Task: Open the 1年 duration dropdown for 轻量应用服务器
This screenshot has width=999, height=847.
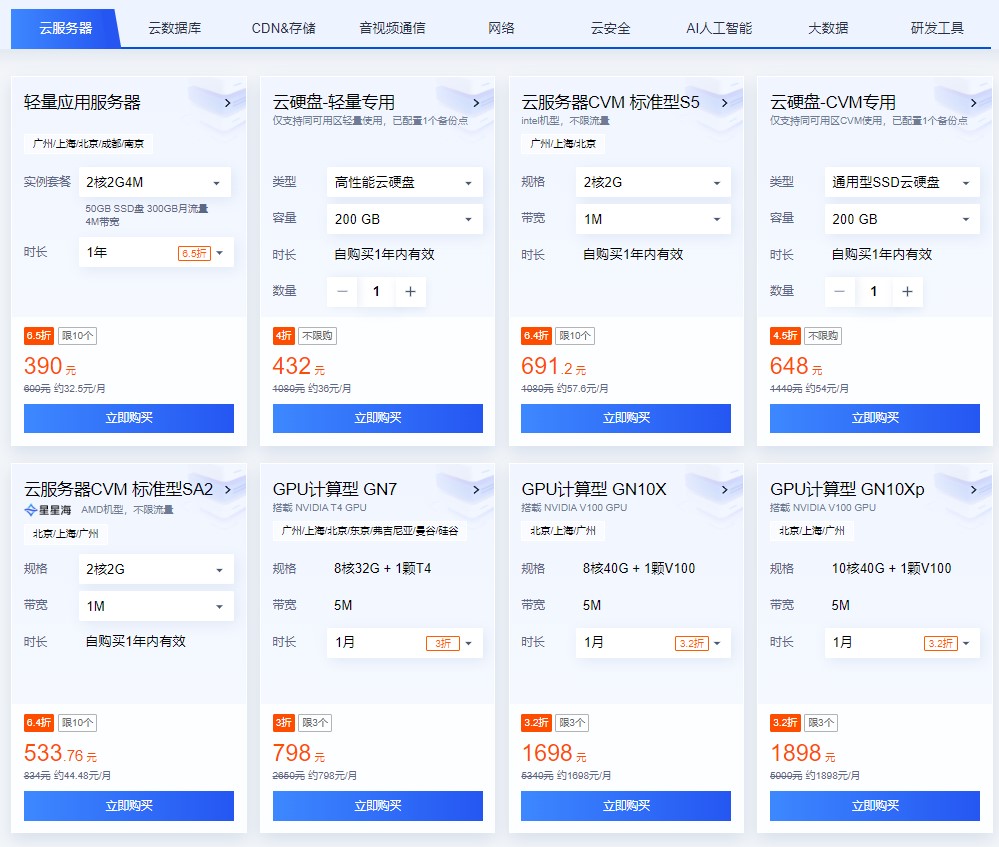Action: coord(156,252)
